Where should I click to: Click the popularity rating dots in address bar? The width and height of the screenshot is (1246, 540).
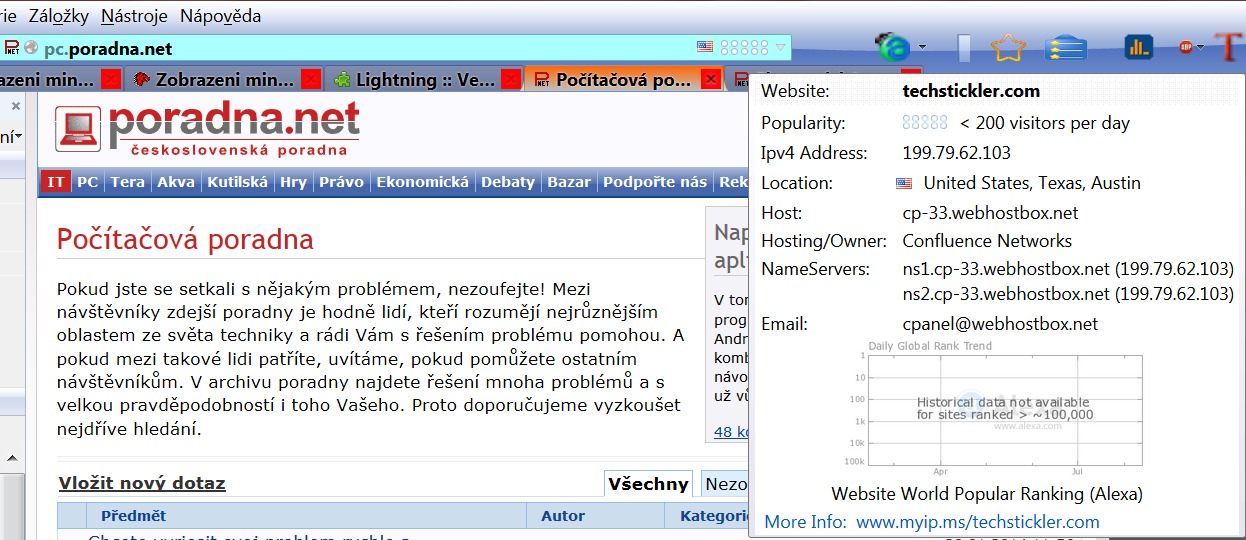click(744, 47)
